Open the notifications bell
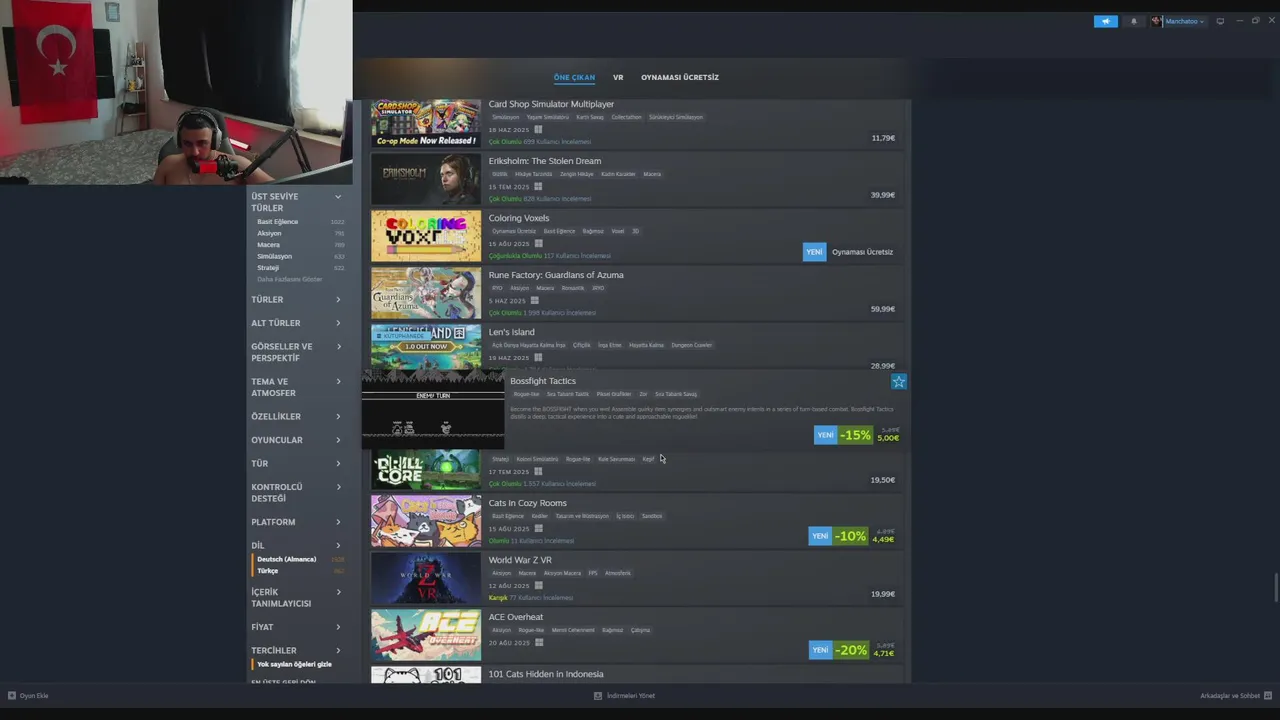The image size is (1280, 720). coord(1133,21)
